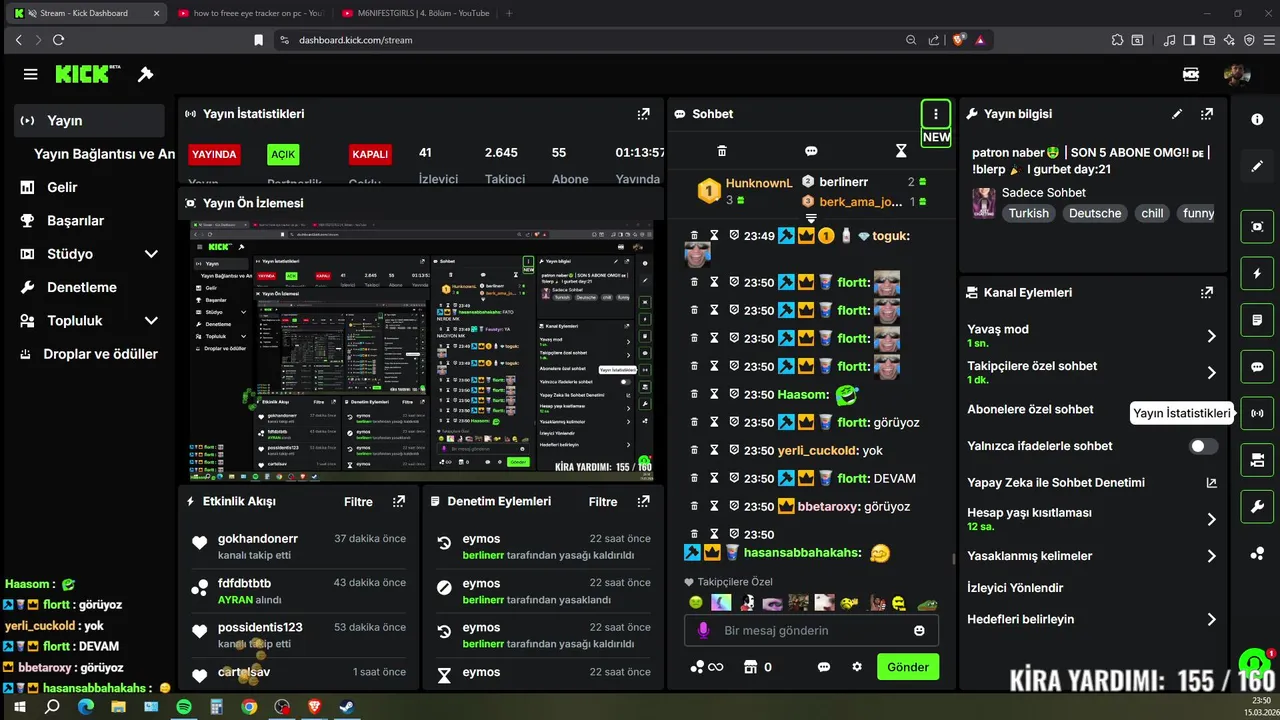Delete toguk's 23:49 message with its trash icon
Screen dimensions: 1280x720
coord(694,236)
